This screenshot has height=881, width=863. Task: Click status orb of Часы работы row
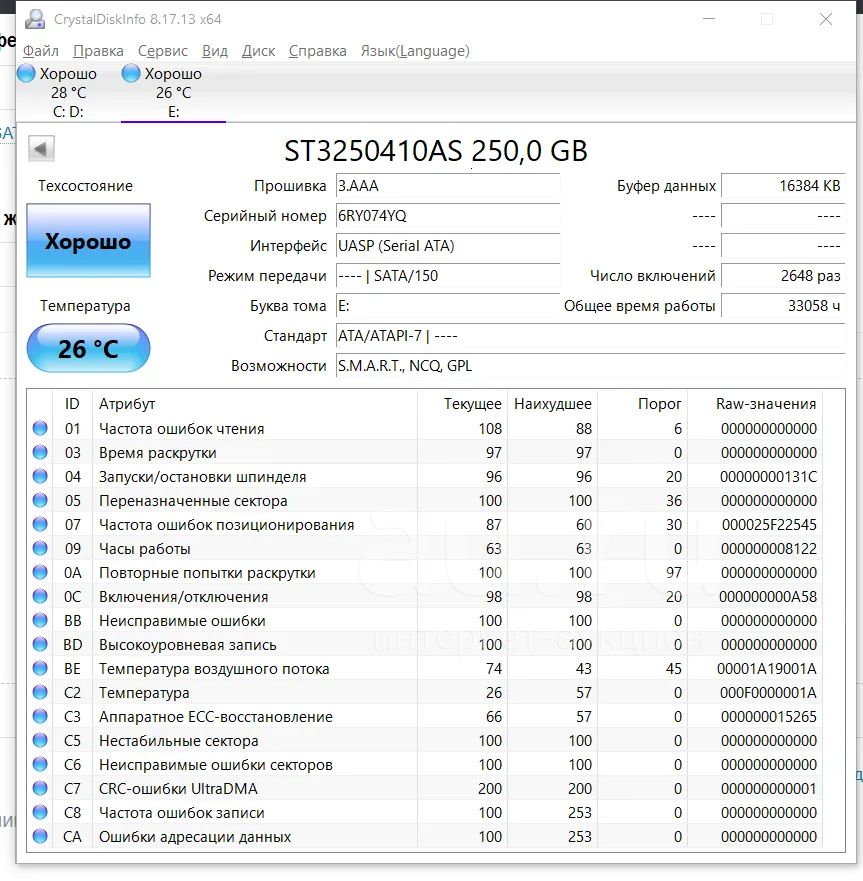click(40, 548)
